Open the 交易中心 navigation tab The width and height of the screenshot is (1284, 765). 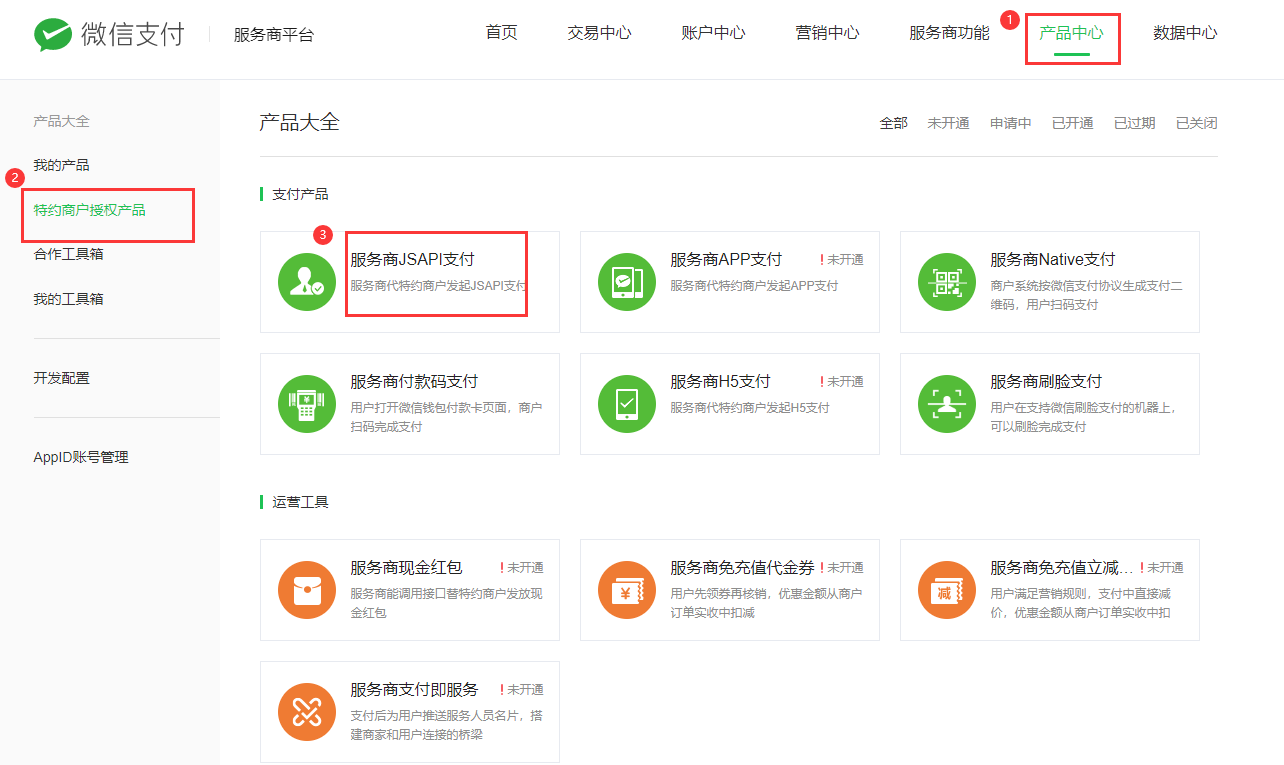[599, 33]
